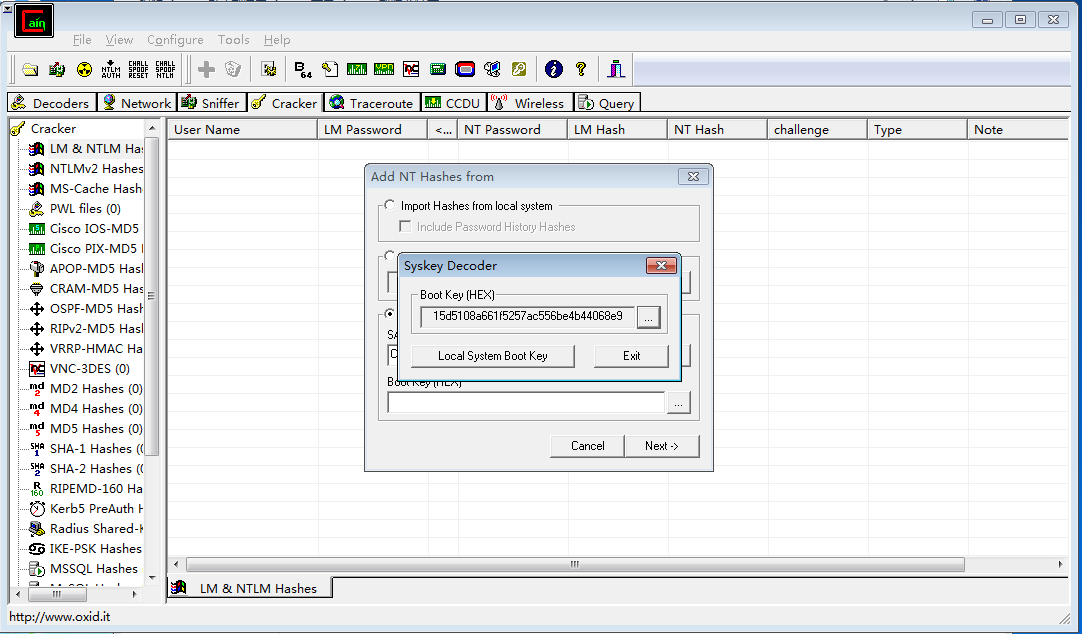Screen dimensions: 1082x634
Task: Click the LM & NTLM Hashes bottom tab
Action: pos(249,588)
